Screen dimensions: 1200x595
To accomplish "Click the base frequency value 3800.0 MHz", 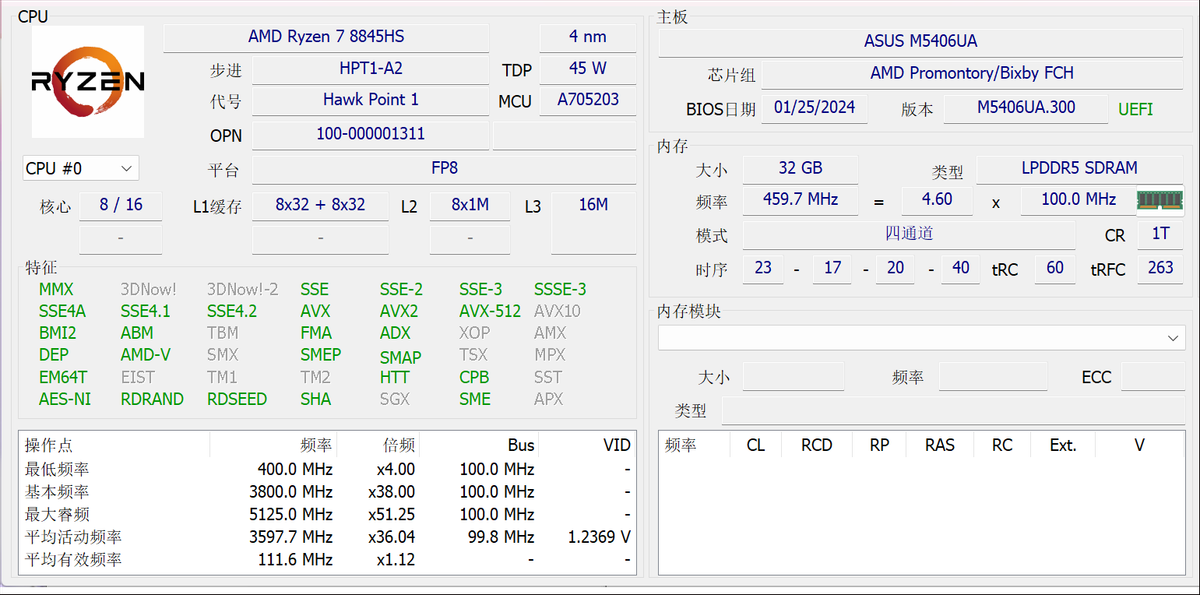I will (x=290, y=492).
